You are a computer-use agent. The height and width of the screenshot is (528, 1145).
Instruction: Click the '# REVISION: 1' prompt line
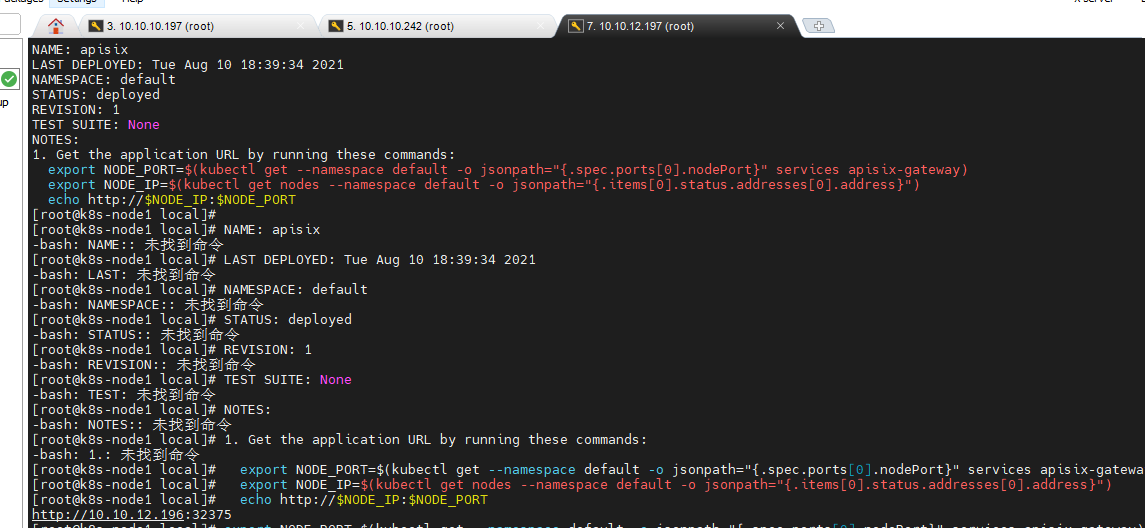tap(172, 350)
